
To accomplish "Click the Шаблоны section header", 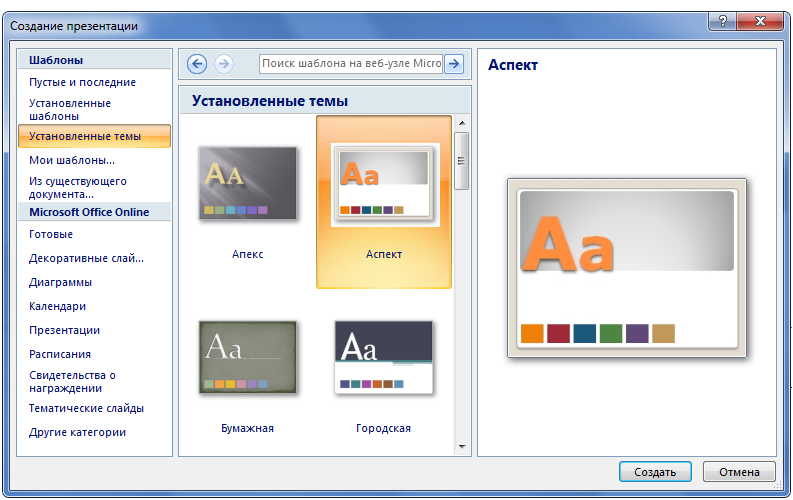I will 94,60.
